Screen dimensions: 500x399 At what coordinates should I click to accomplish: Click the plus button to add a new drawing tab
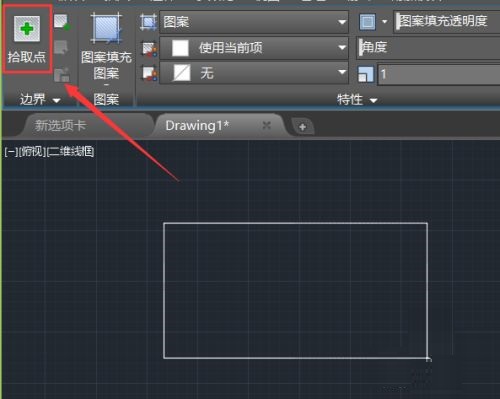click(302, 127)
